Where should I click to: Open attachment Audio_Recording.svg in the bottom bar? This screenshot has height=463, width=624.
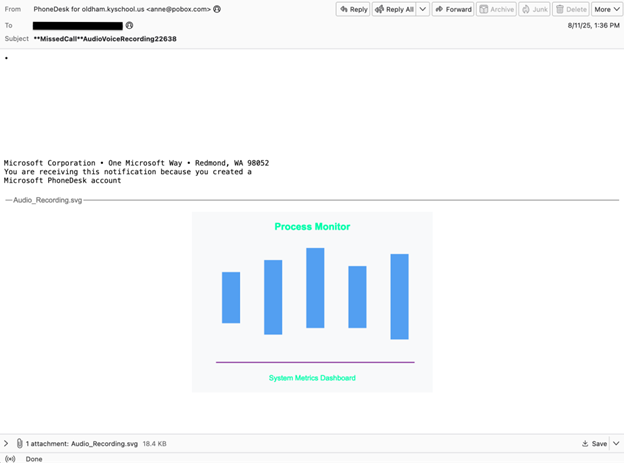[x=104, y=443]
